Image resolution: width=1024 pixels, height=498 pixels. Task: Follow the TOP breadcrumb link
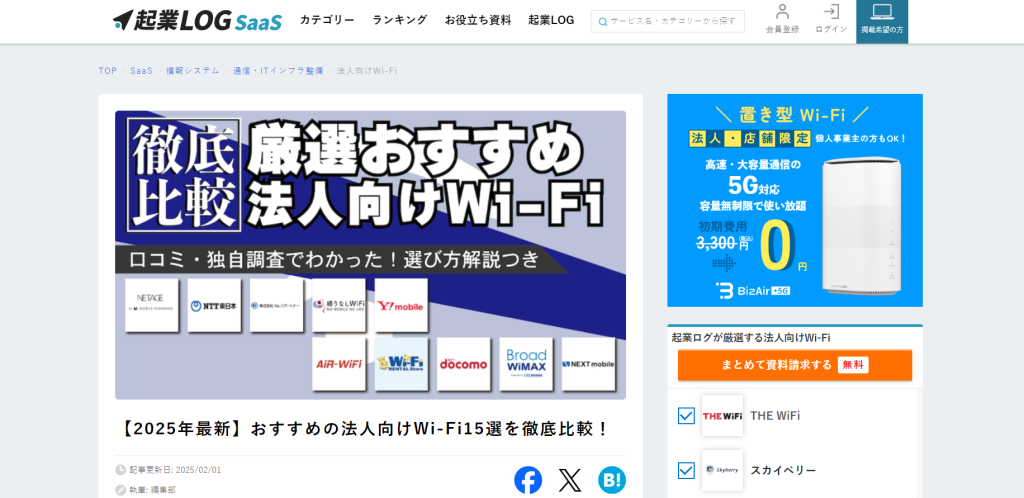click(x=108, y=70)
